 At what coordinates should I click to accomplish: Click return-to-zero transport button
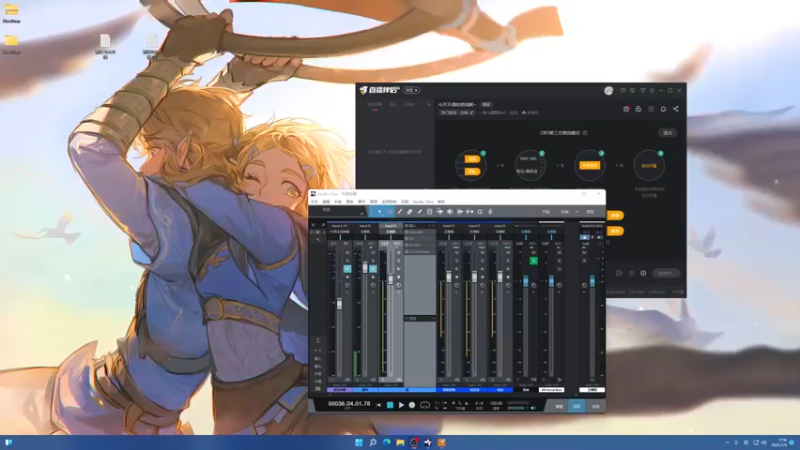tap(379, 405)
